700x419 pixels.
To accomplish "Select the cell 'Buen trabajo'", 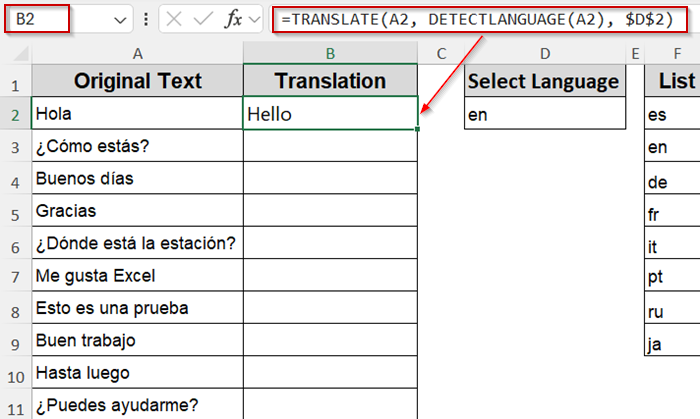I will pyautogui.click(x=138, y=340).
